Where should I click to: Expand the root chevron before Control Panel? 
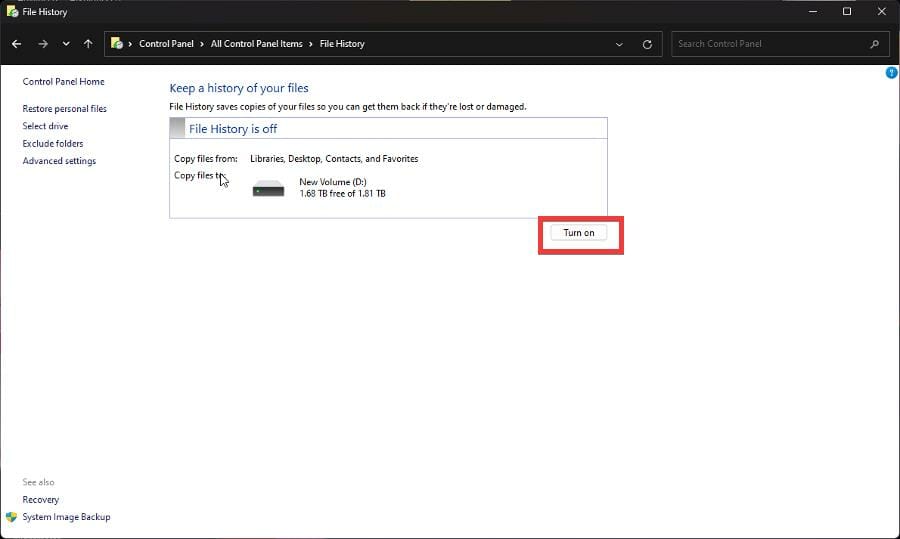pyautogui.click(x=130, y=44)
